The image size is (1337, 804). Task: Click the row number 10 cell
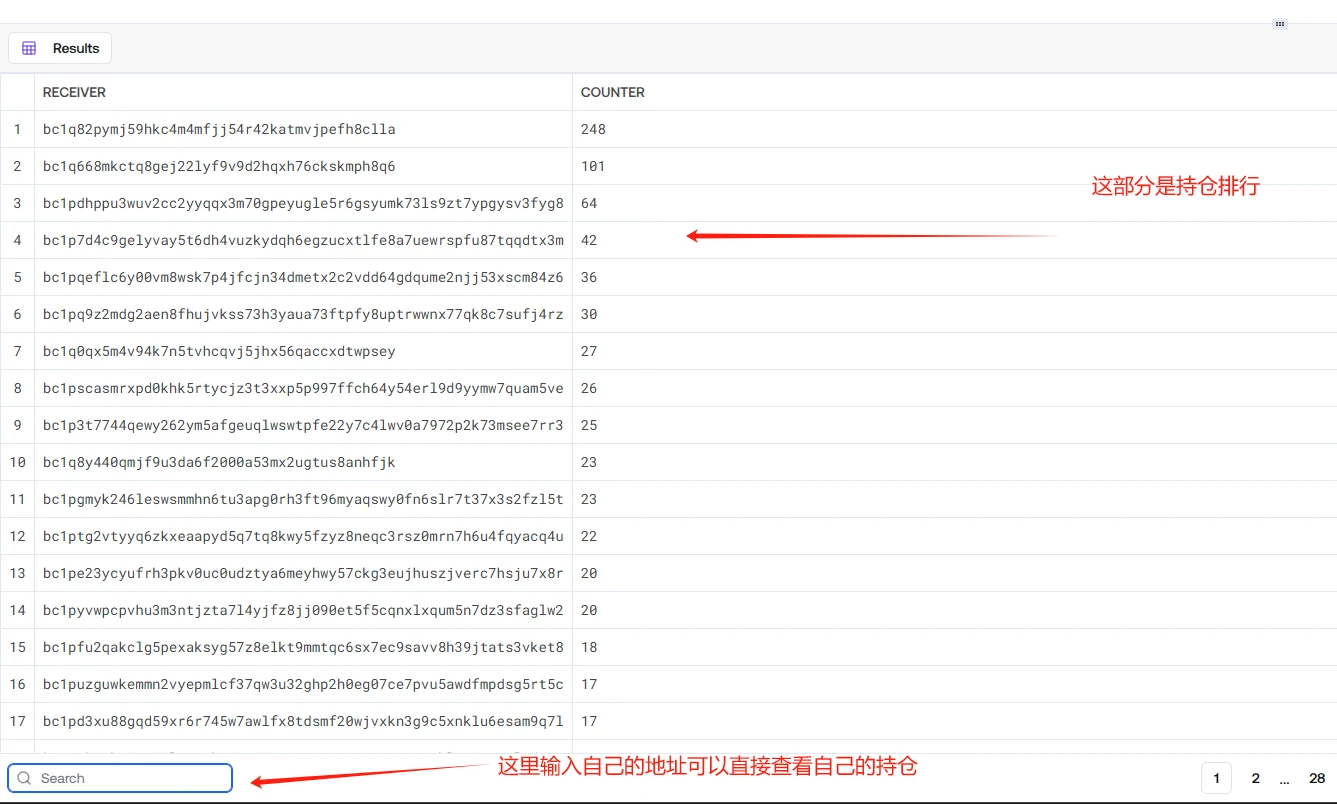(17, 462)
